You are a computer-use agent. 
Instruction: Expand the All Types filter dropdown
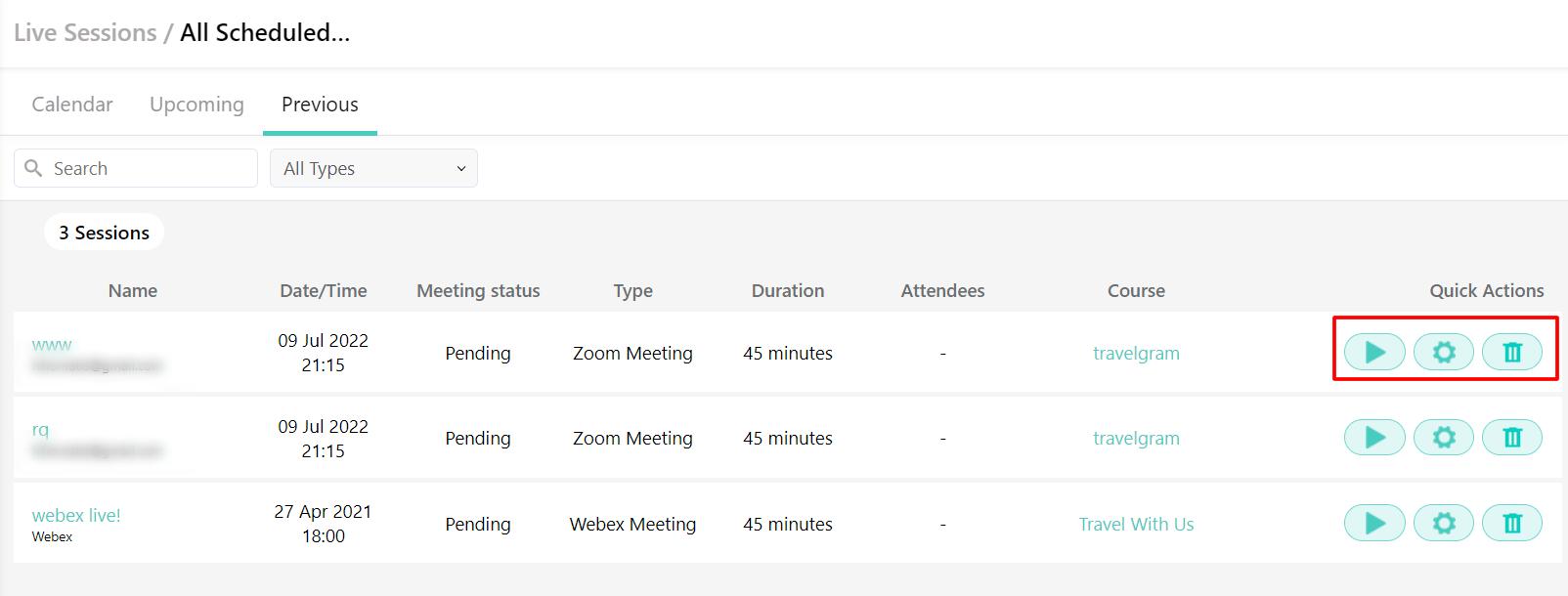tap(373, 167)
